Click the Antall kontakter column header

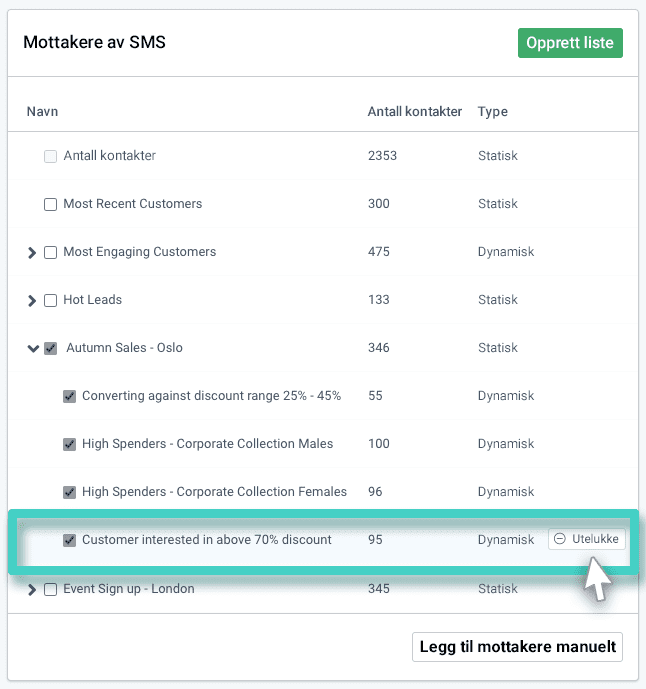point(414,112)
